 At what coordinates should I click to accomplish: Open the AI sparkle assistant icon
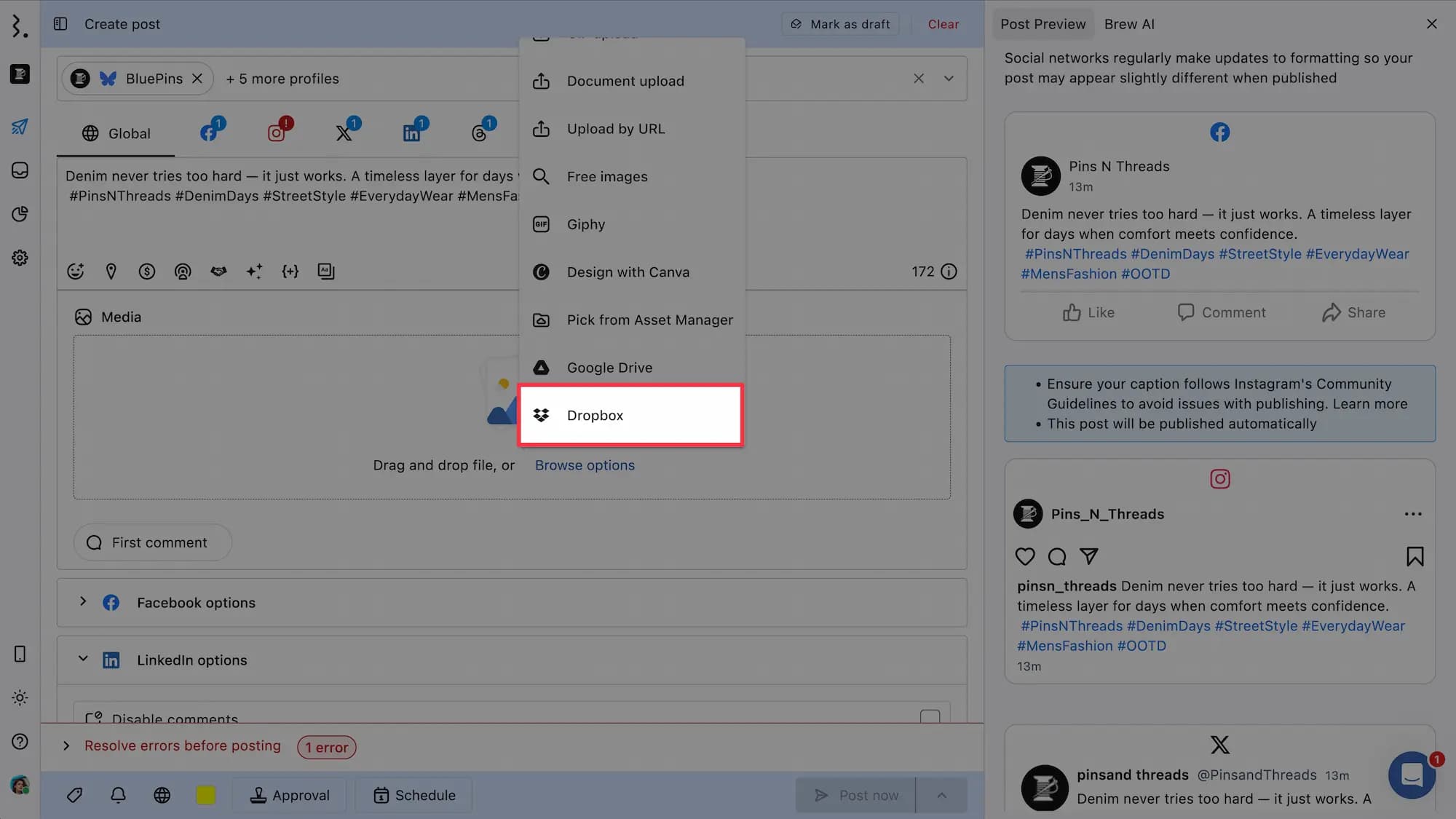[x=254, y=272]
